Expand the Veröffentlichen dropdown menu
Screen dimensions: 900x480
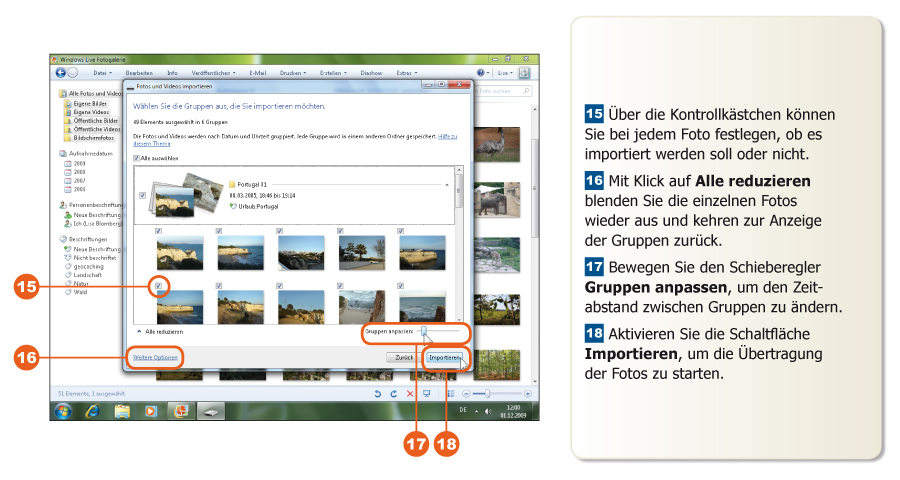[x=213, y=73]
